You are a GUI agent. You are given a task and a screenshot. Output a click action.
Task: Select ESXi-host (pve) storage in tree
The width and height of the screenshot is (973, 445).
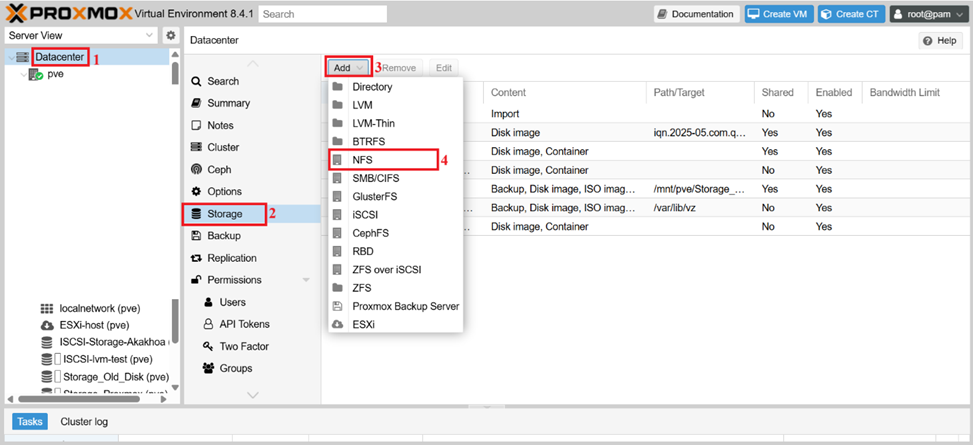[x=93, y=325]
